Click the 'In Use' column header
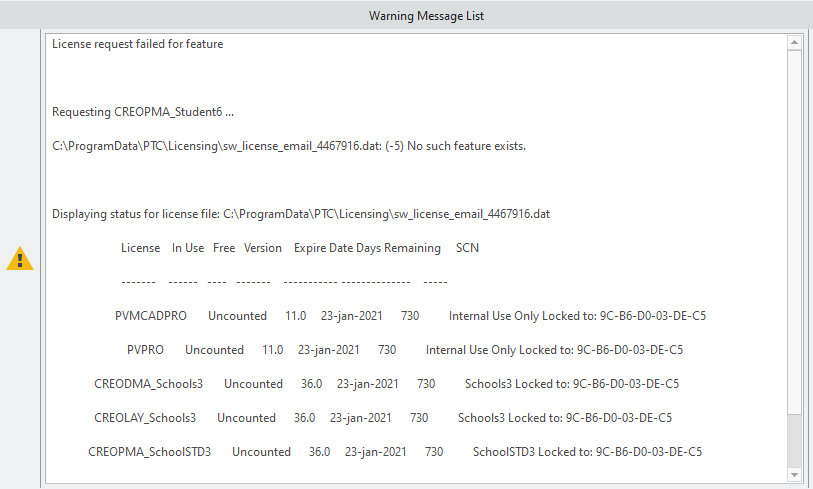The image size is (813, 489). 188,248
